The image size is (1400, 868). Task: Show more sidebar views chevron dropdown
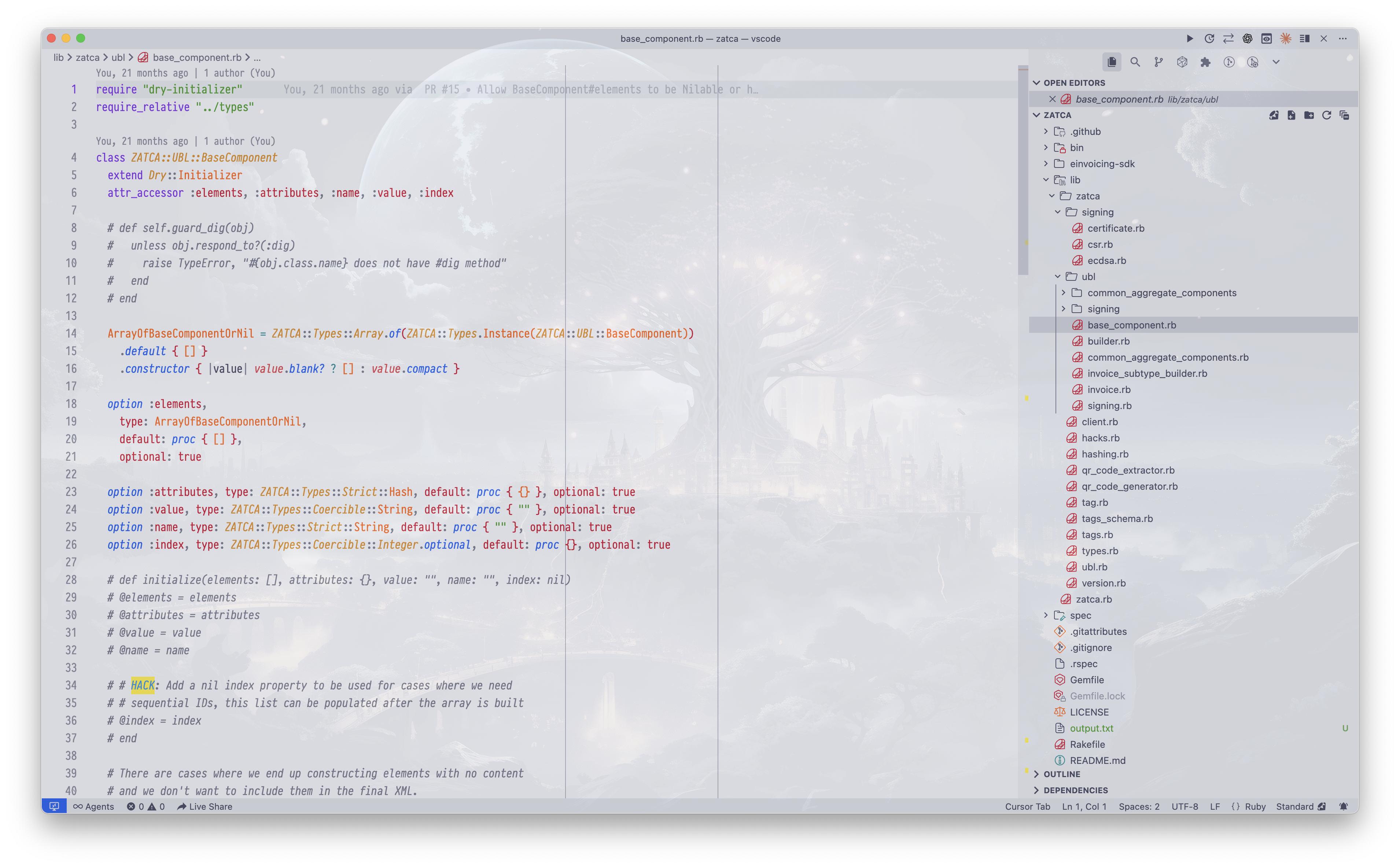tap(1276, 62)
